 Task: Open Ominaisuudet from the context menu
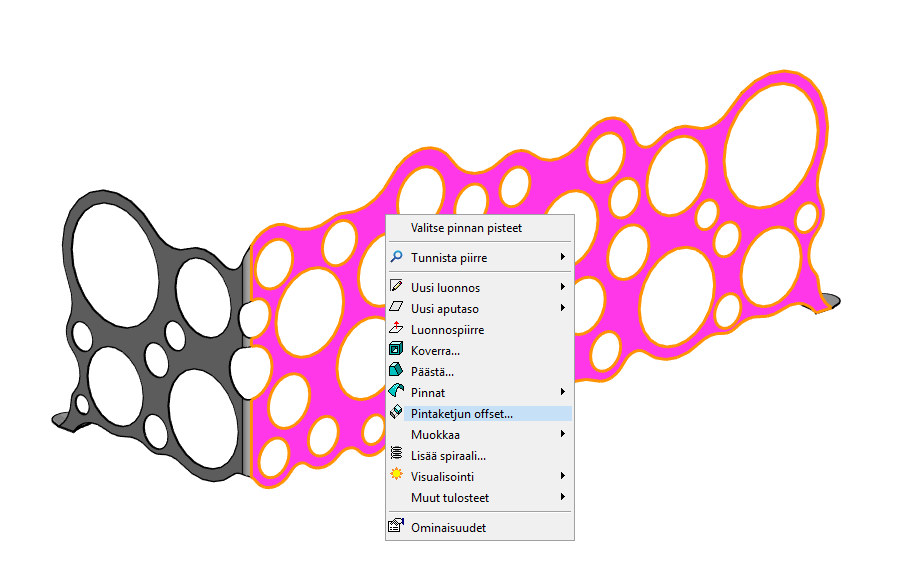coord(448,527)
